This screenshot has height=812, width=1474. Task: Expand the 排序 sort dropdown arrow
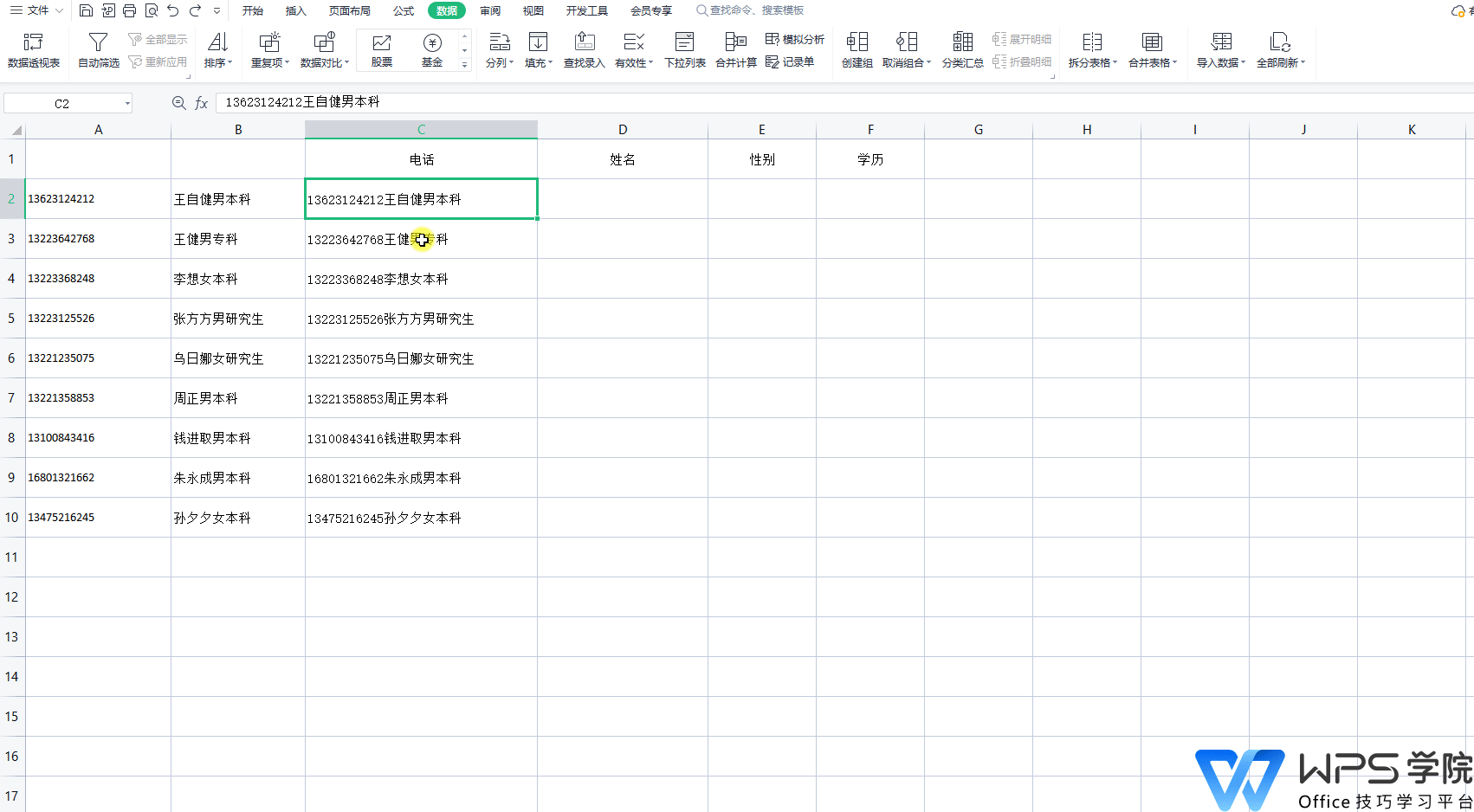point(230,62)
